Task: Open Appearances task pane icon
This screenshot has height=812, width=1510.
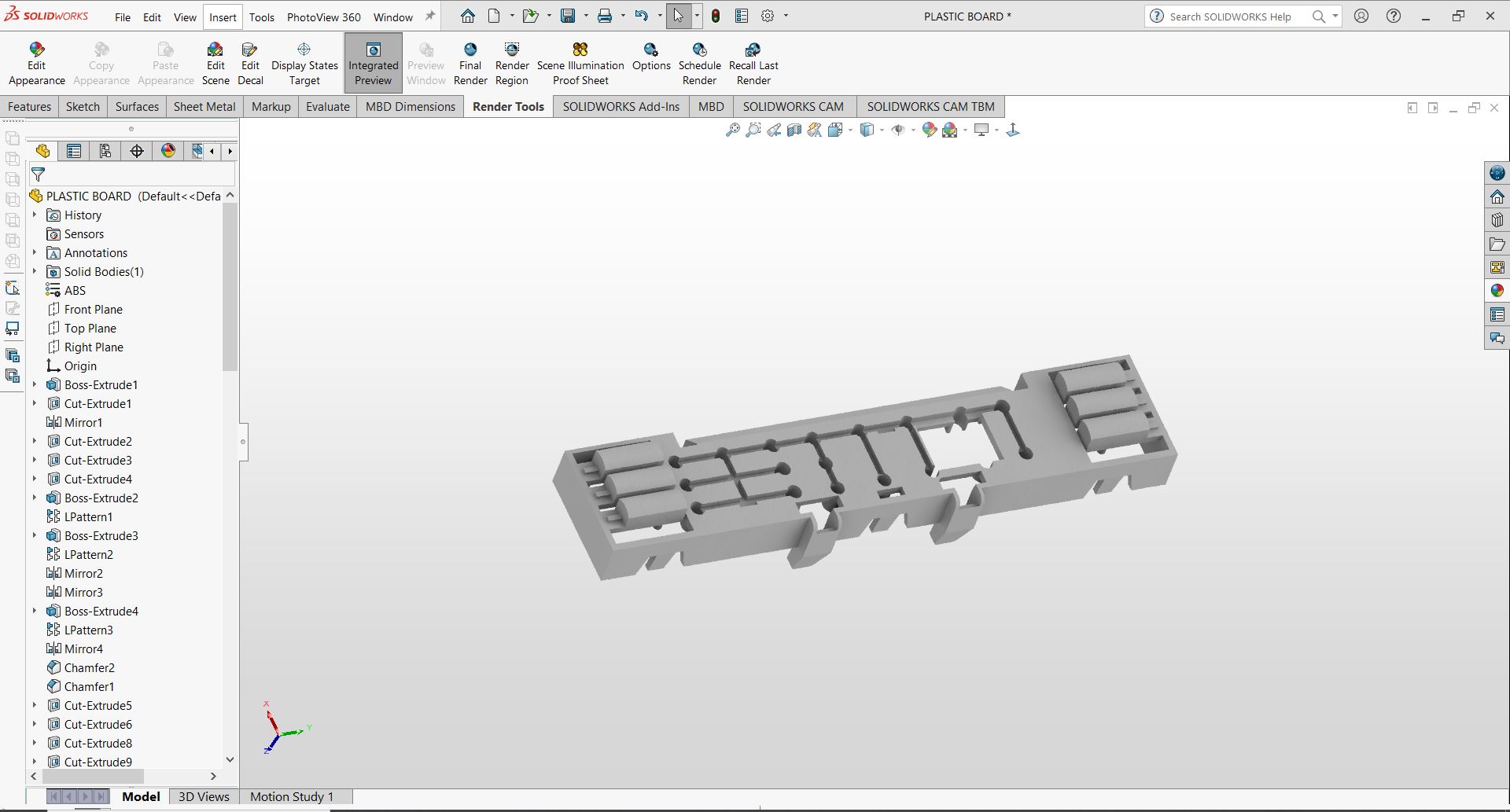Action: point(1497,291)
